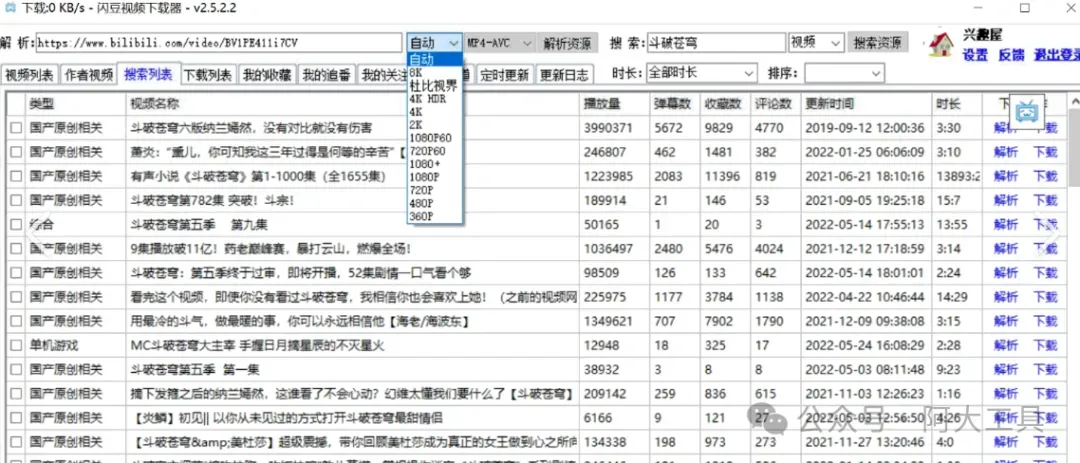
Task: Switch to 定时更新 tab
Action: (x=504, y=76)
